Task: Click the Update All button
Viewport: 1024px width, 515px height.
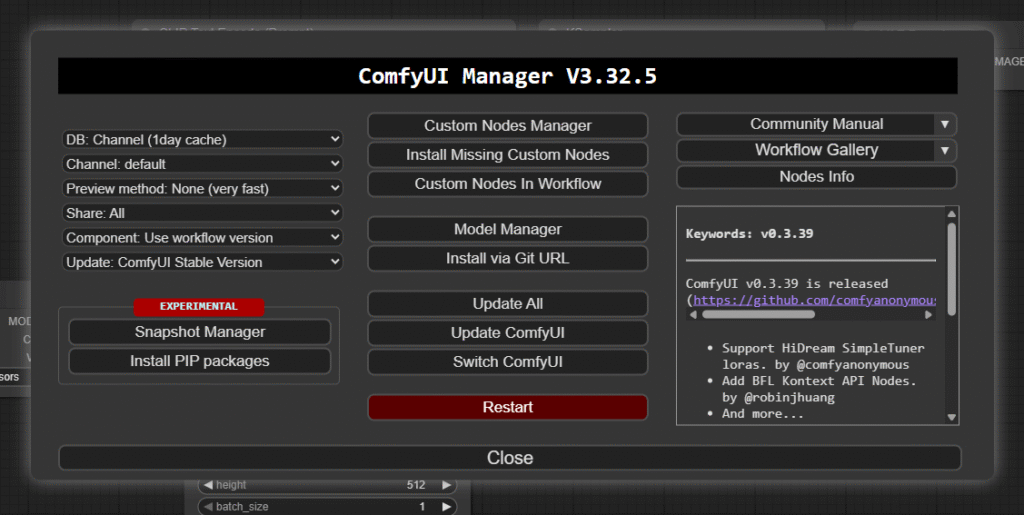Action: [x=507, y=304]
